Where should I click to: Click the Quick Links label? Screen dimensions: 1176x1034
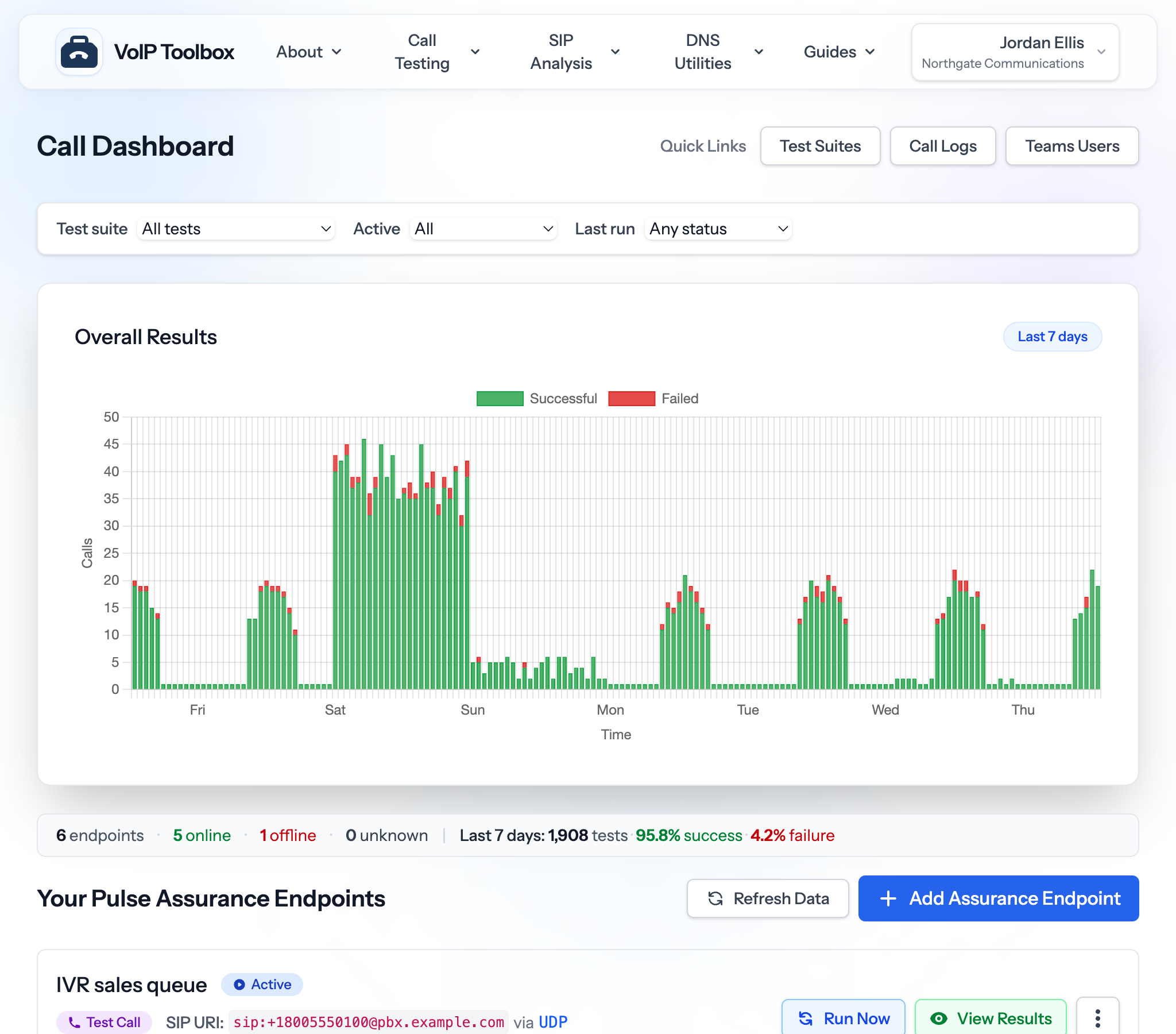pos(702,146)
